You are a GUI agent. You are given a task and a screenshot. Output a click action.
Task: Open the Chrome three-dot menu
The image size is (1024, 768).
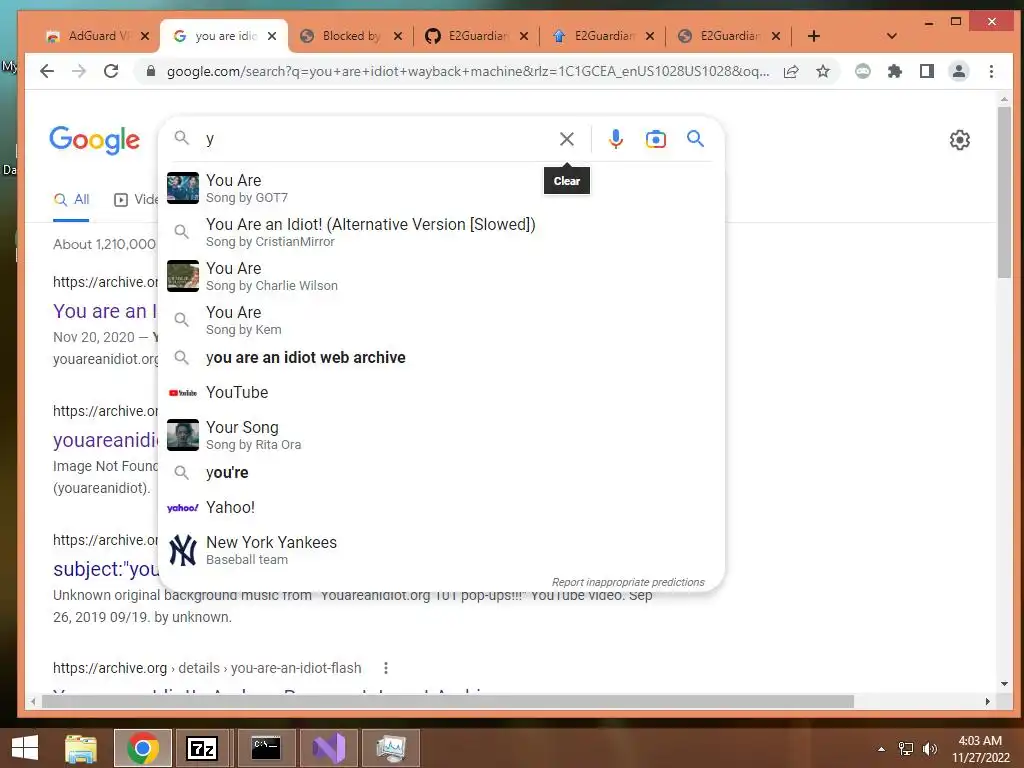click(991, 71)
